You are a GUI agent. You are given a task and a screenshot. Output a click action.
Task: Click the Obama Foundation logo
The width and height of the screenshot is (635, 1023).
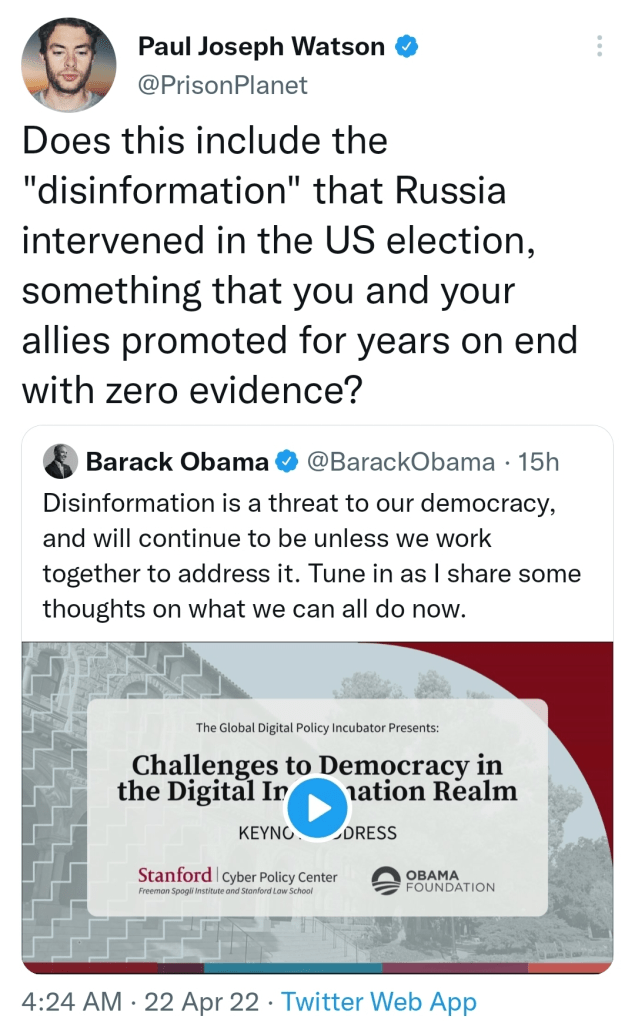click(433, 880)
